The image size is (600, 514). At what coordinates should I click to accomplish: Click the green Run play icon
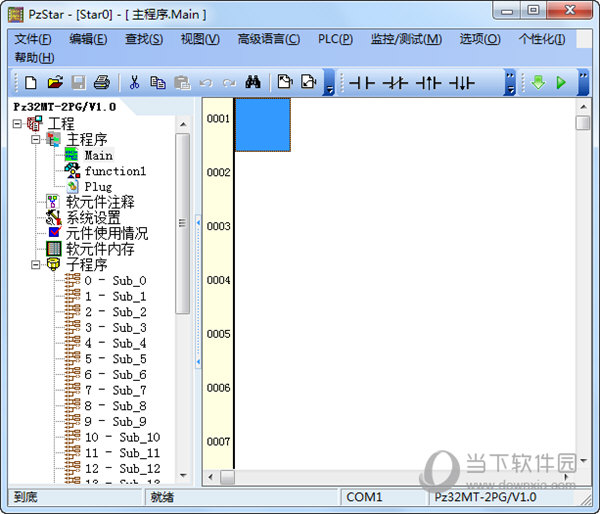point(561,83)
